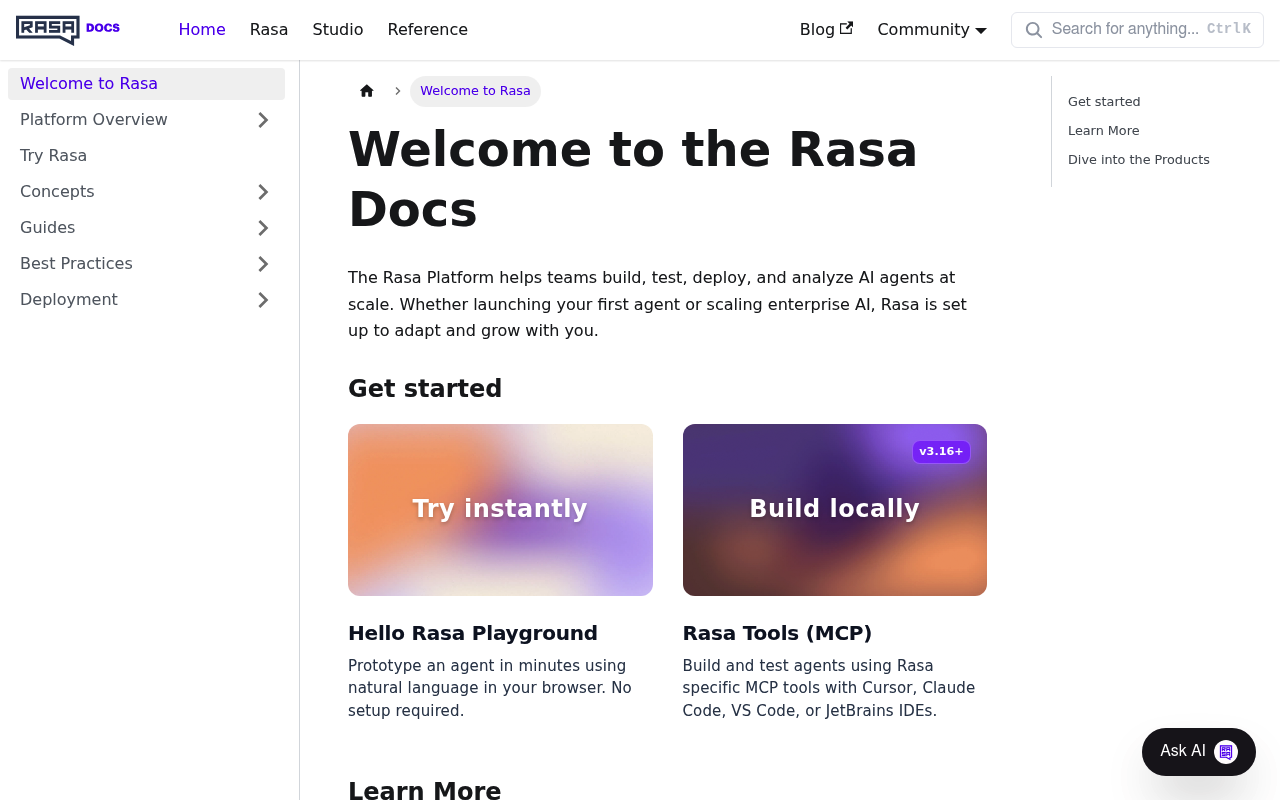Click the Blog external link icon

click(847, 28)
